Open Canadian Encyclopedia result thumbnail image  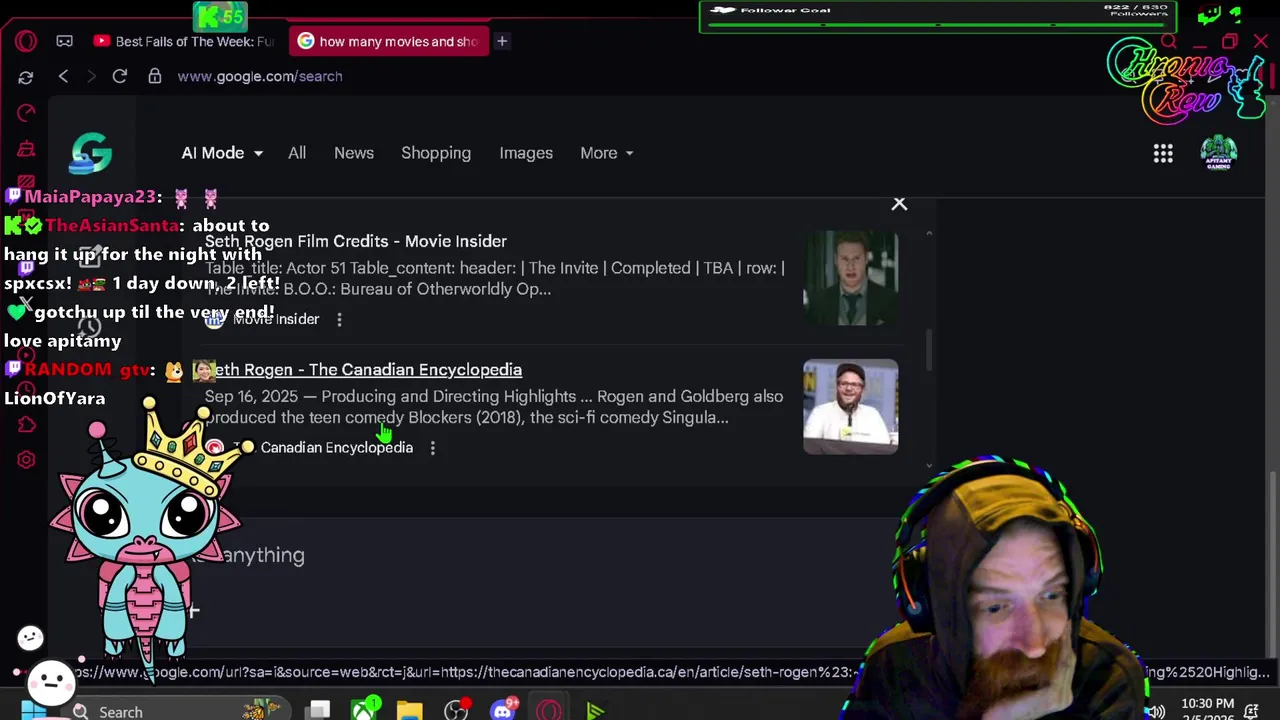[x=850, y=406]
